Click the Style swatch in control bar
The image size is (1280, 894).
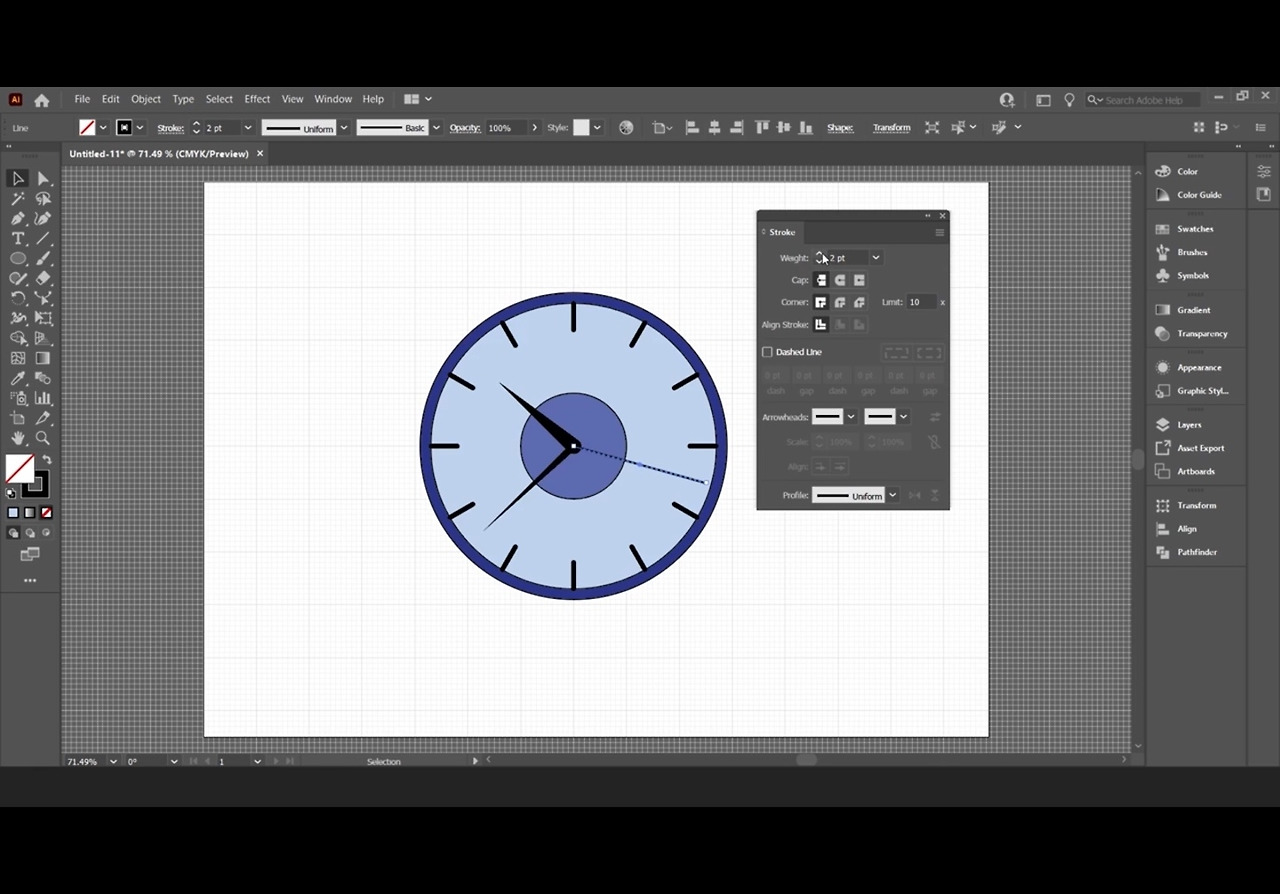(581, 128)
